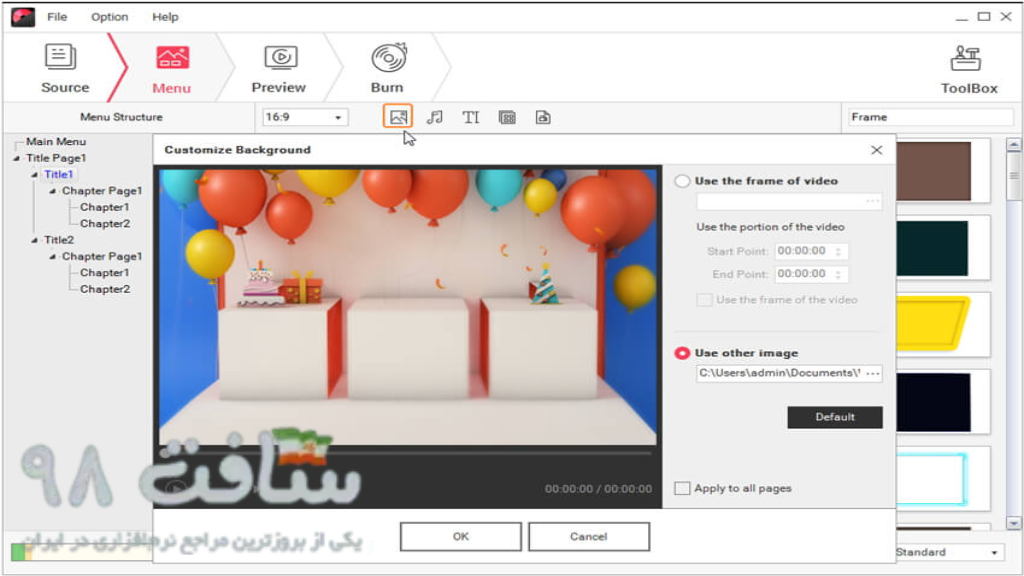This screenshot has width=1024, height=576.
Task: Check the disabled Use the frame of the video box
Action: [704, 300]
